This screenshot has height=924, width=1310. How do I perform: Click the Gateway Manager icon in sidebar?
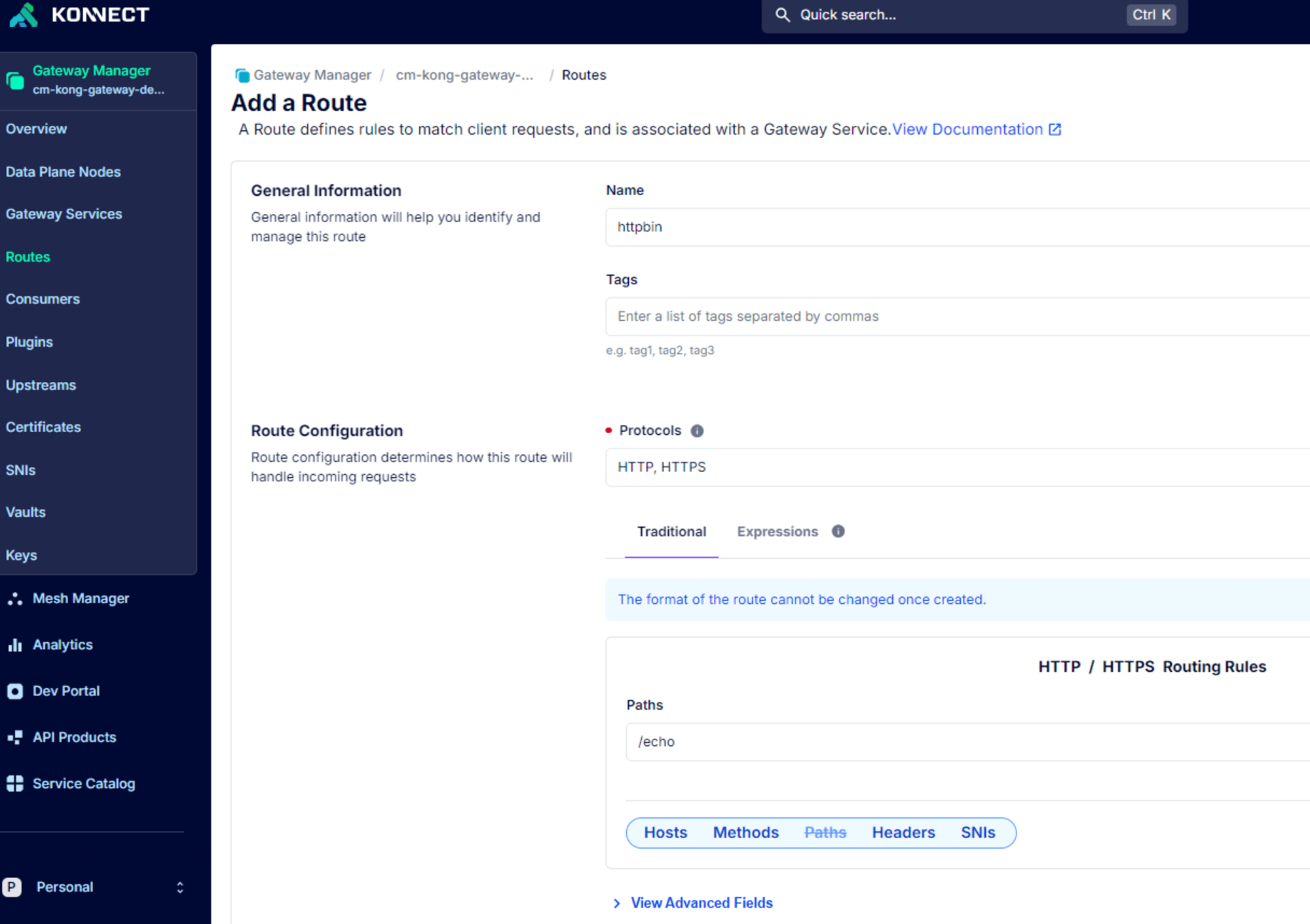15,79
